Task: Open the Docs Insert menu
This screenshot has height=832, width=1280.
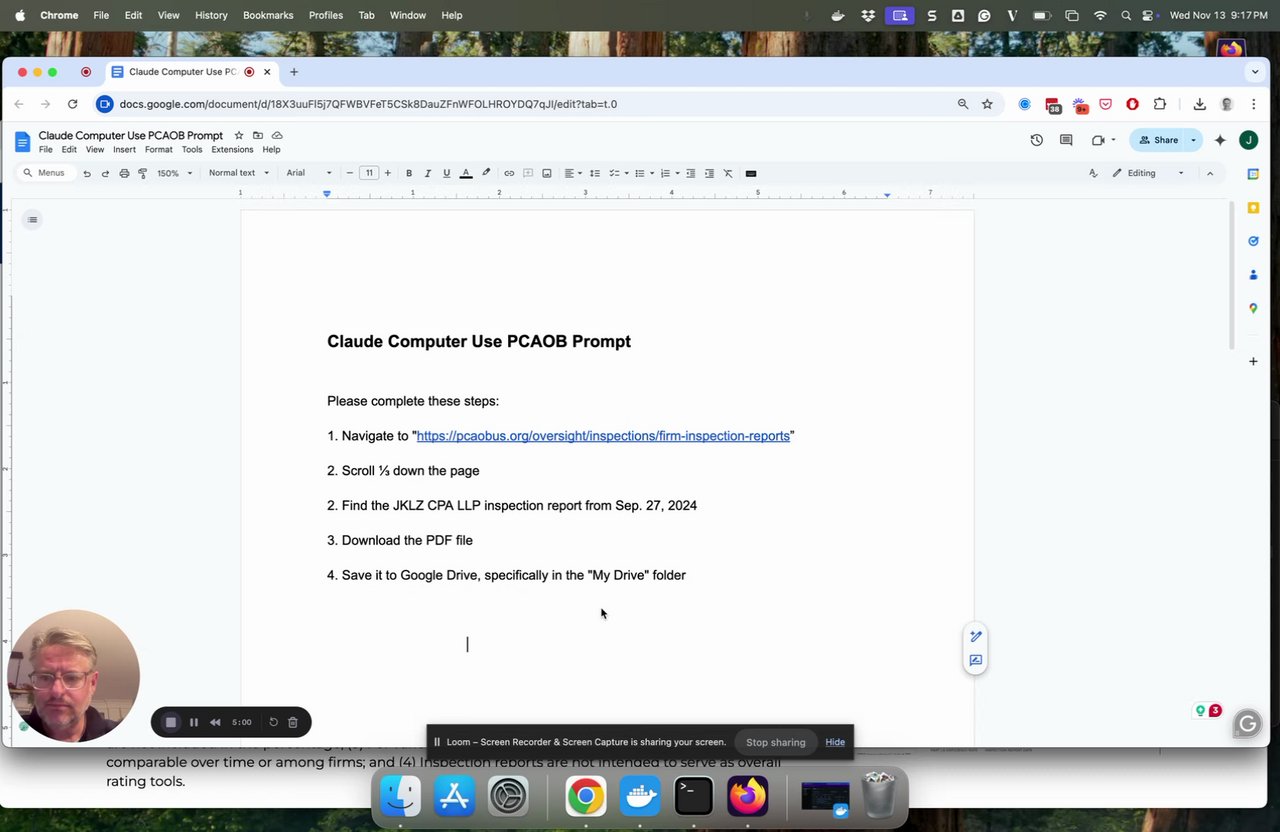Action: 124,150
